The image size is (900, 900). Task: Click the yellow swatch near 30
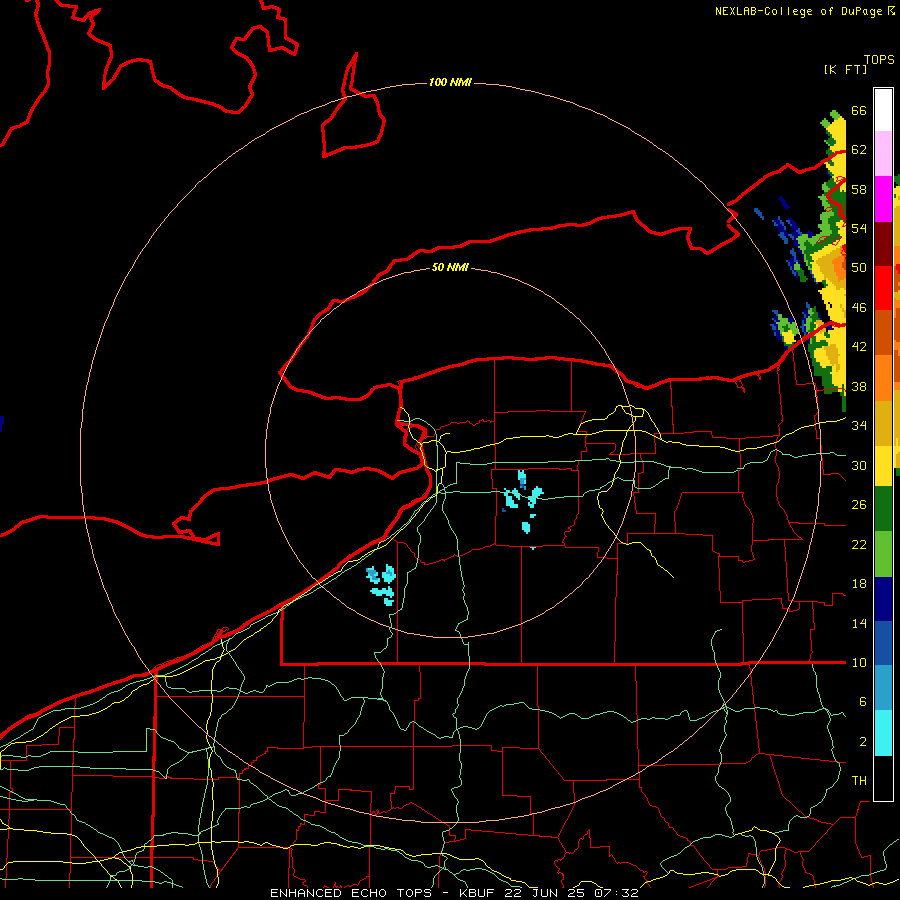[x=883, y=466]
